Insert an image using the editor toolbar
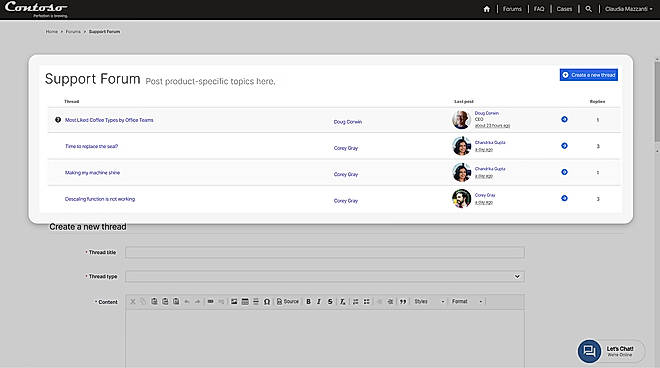This screenshot has width=660, height=368. pos(234,301)
